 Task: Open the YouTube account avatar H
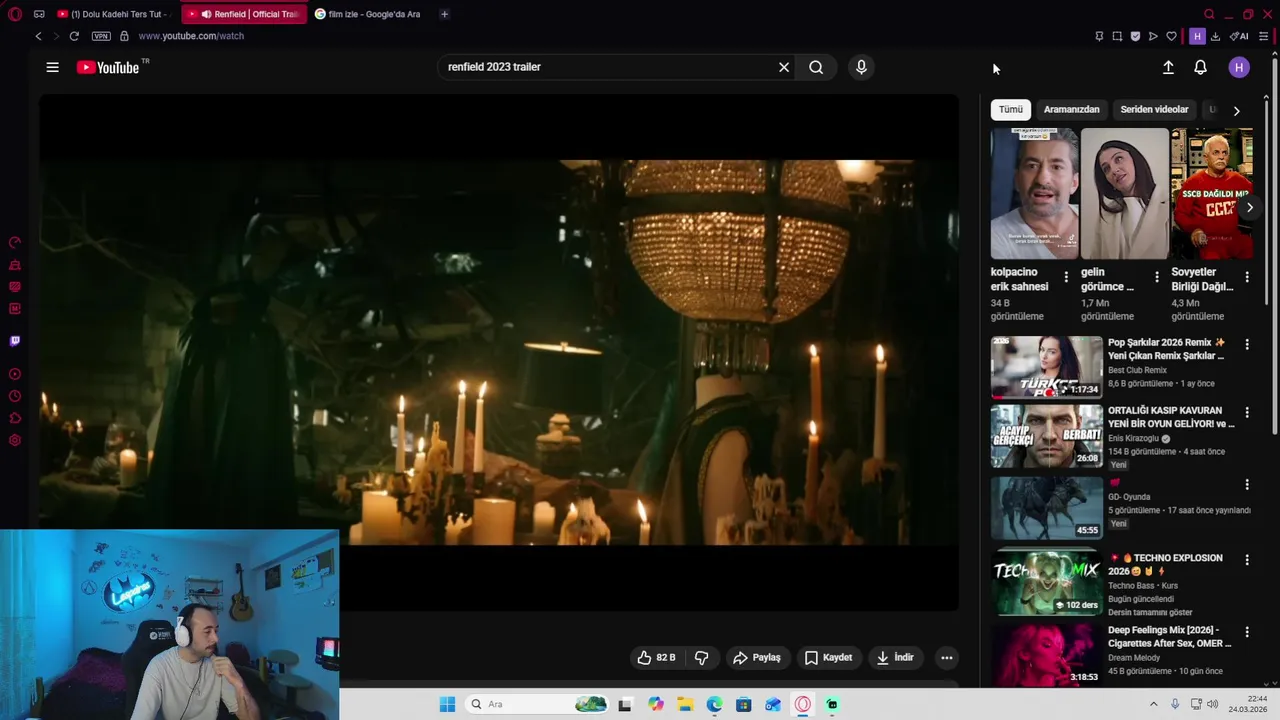click(1239, 67)
